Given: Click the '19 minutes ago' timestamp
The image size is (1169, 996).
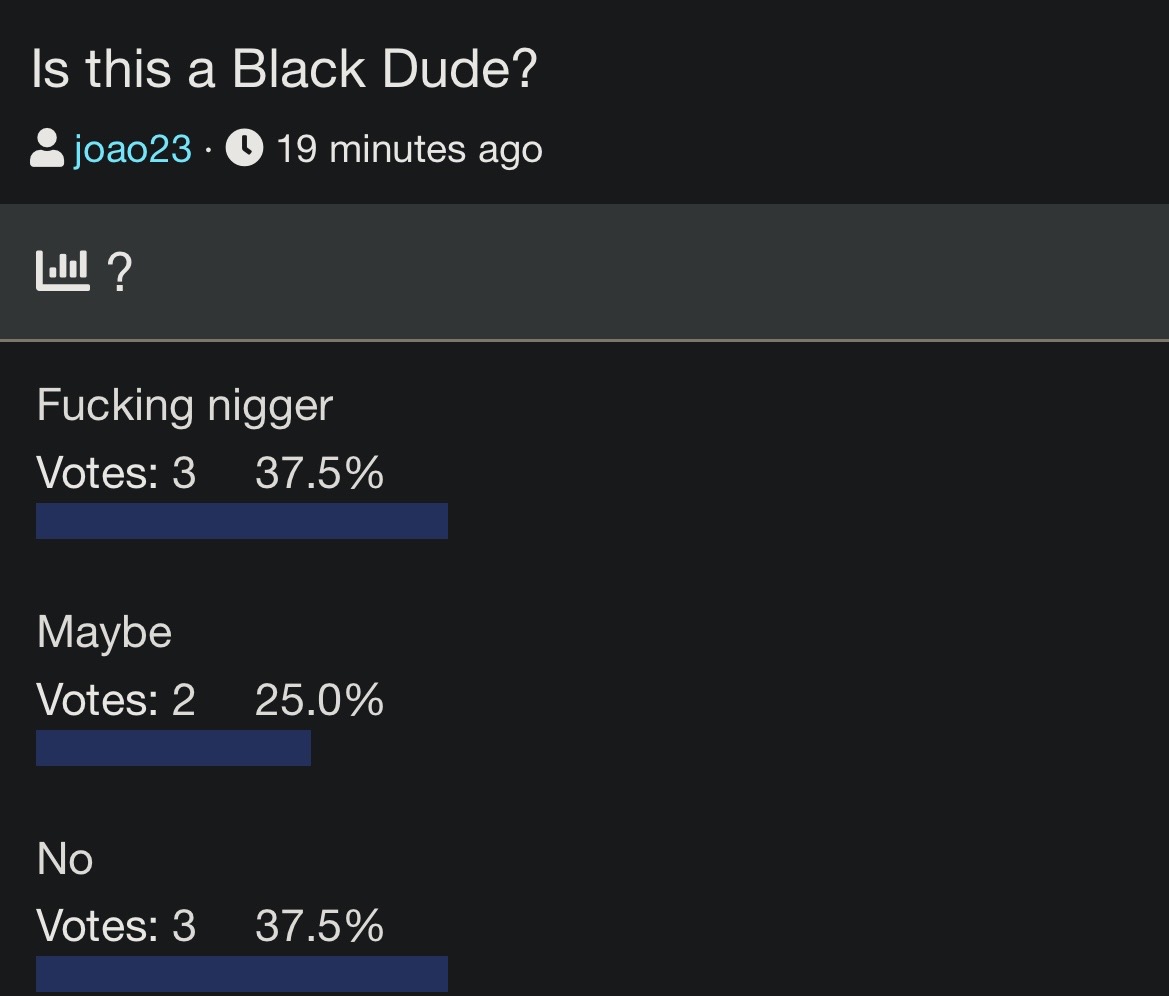Looking at the screenshot, I should pos(409,150).
